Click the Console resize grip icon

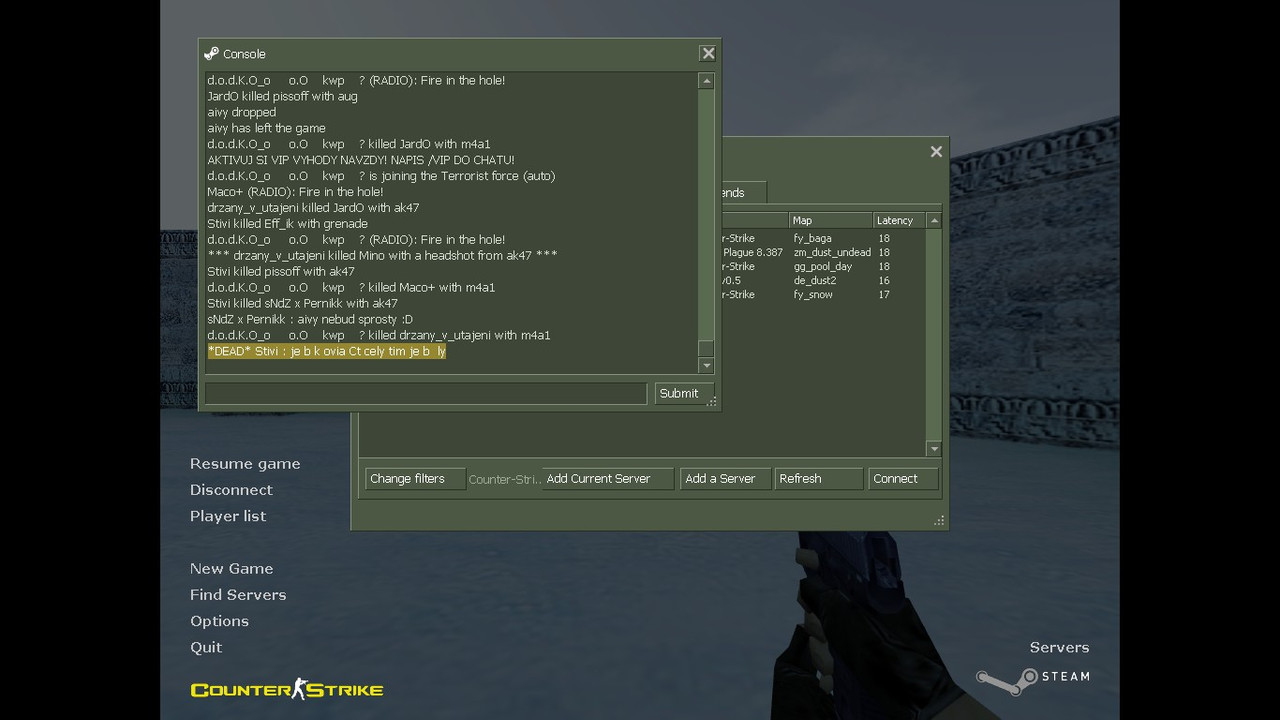coord(712,402)
